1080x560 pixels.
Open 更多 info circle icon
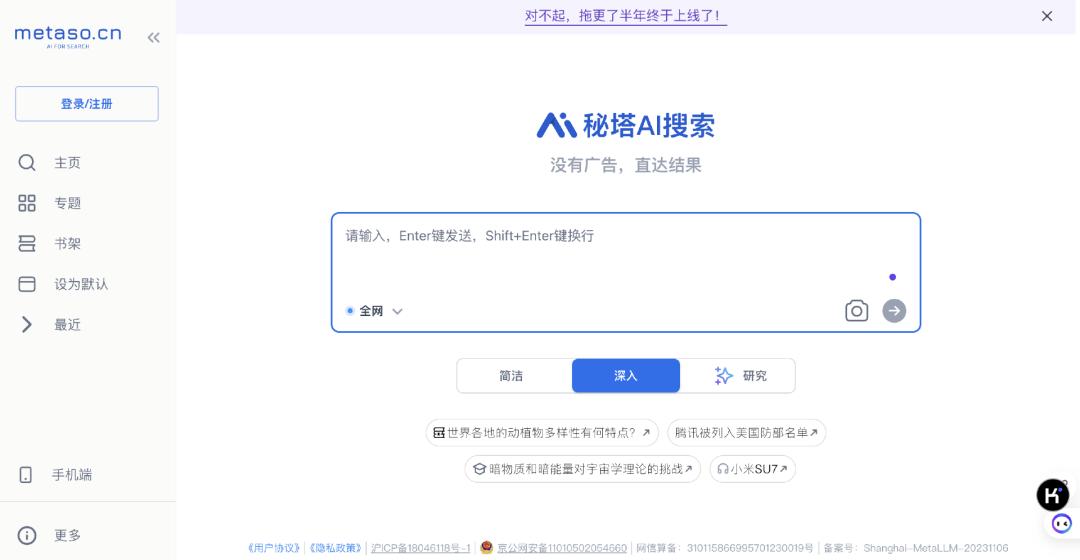coord(27,535)
